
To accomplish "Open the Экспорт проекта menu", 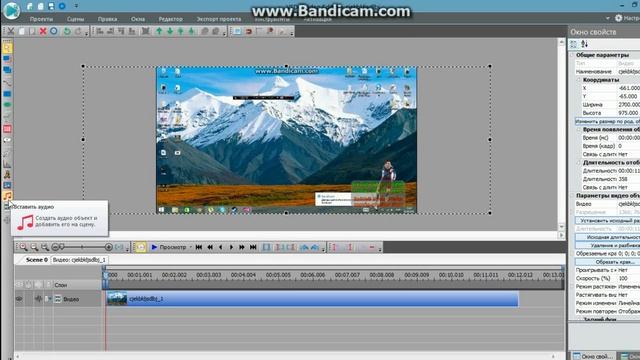I will (x=219, y=19).
